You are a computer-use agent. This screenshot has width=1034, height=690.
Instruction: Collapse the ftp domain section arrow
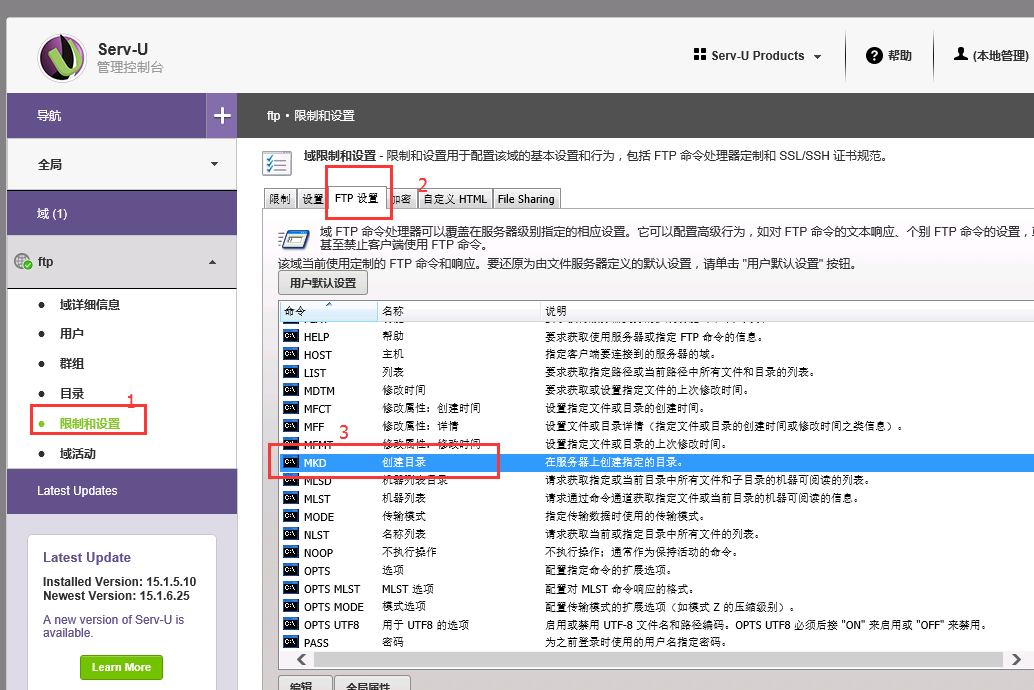tap(212, 263)
